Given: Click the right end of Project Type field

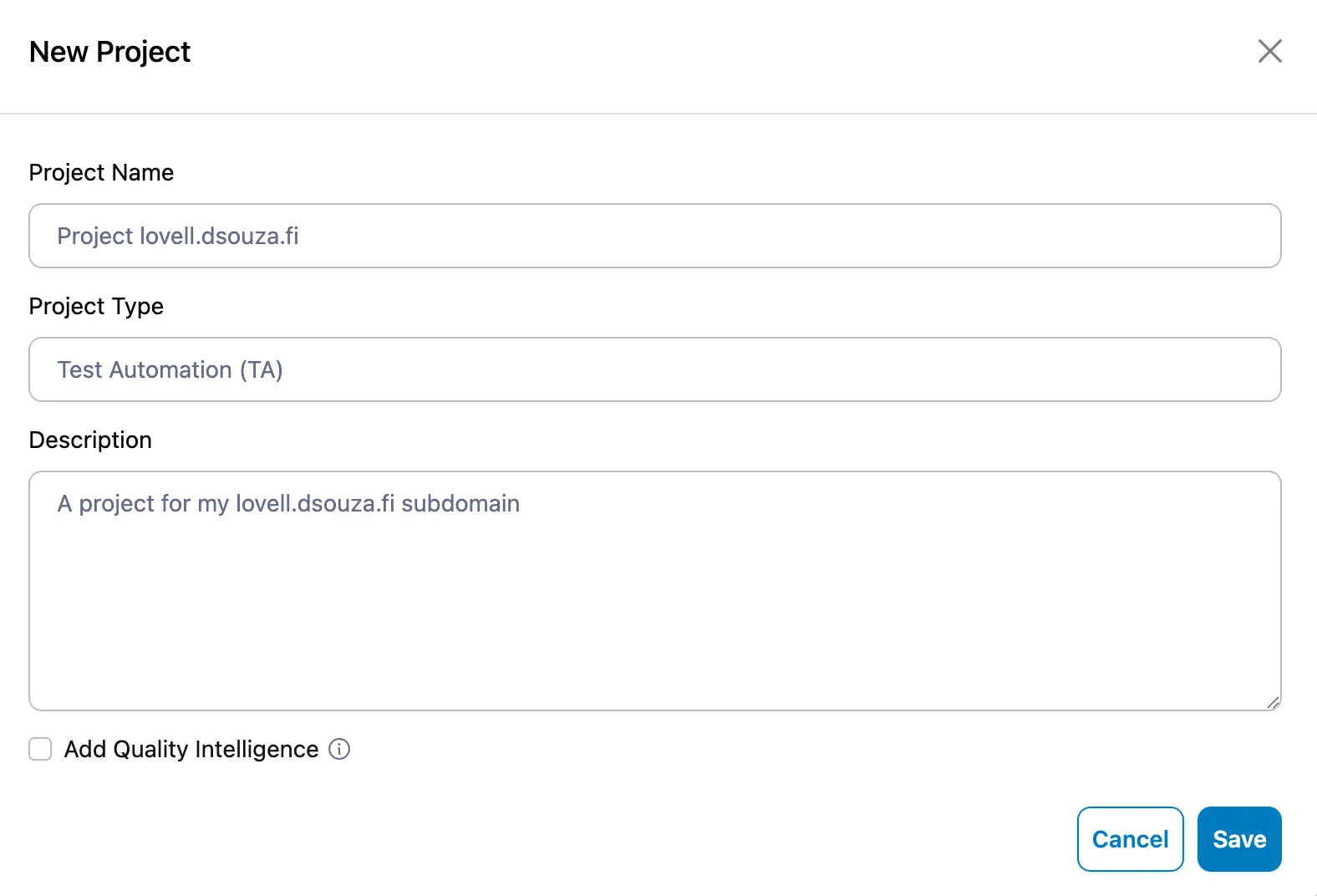Looking at the screenshot, I should click(1245, 369).
